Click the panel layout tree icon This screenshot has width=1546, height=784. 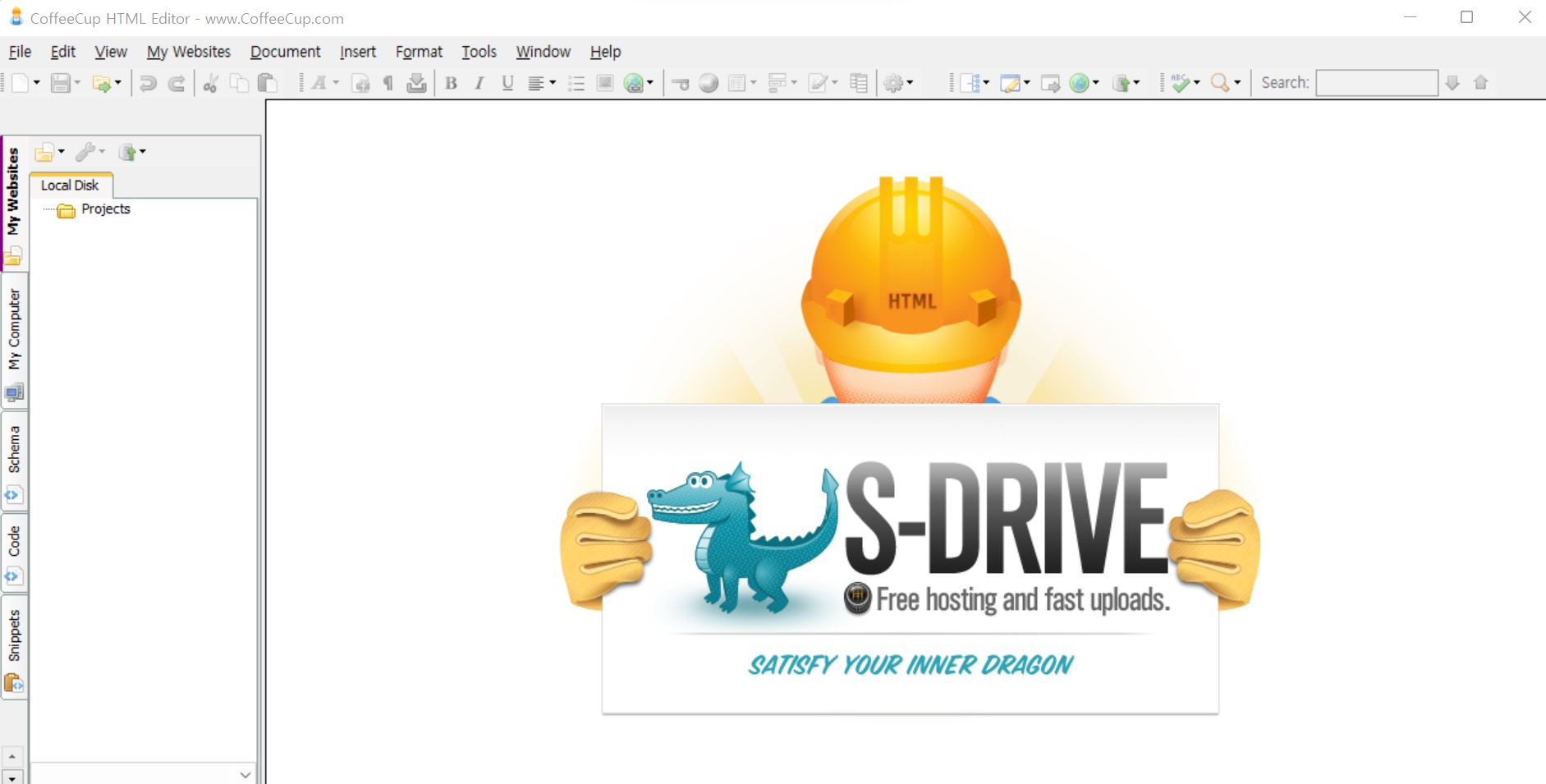point(970,83)
